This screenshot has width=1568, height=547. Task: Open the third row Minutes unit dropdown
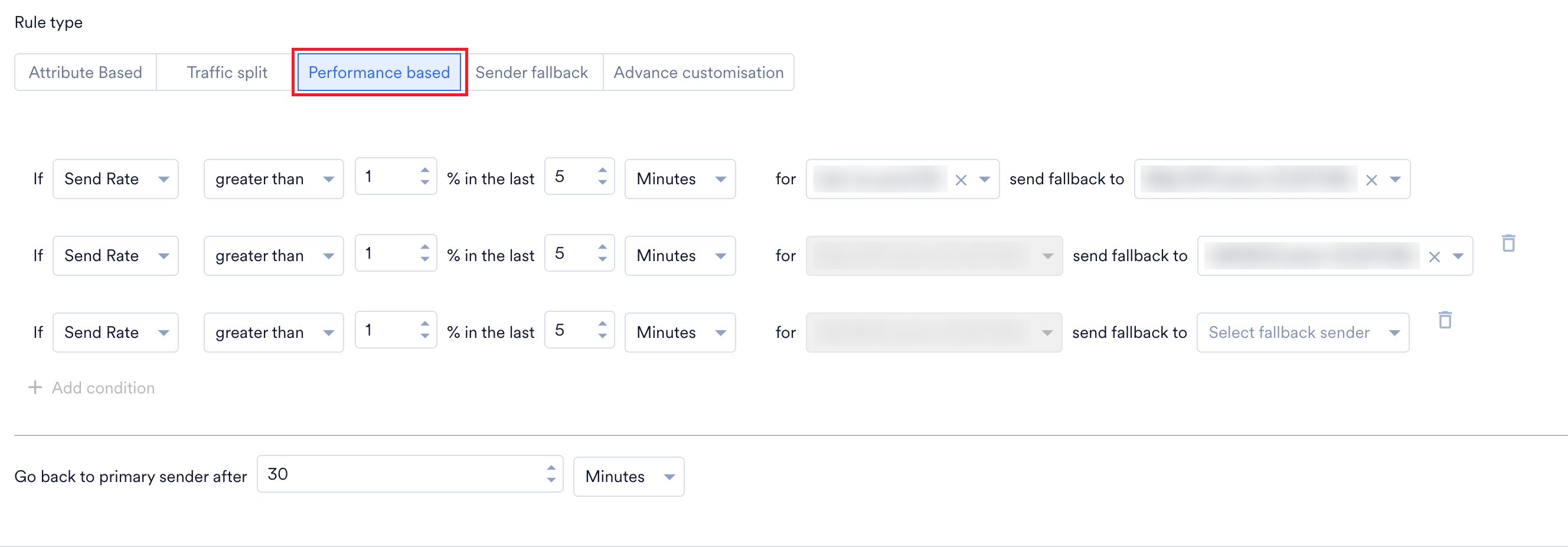tap(681, 333)
